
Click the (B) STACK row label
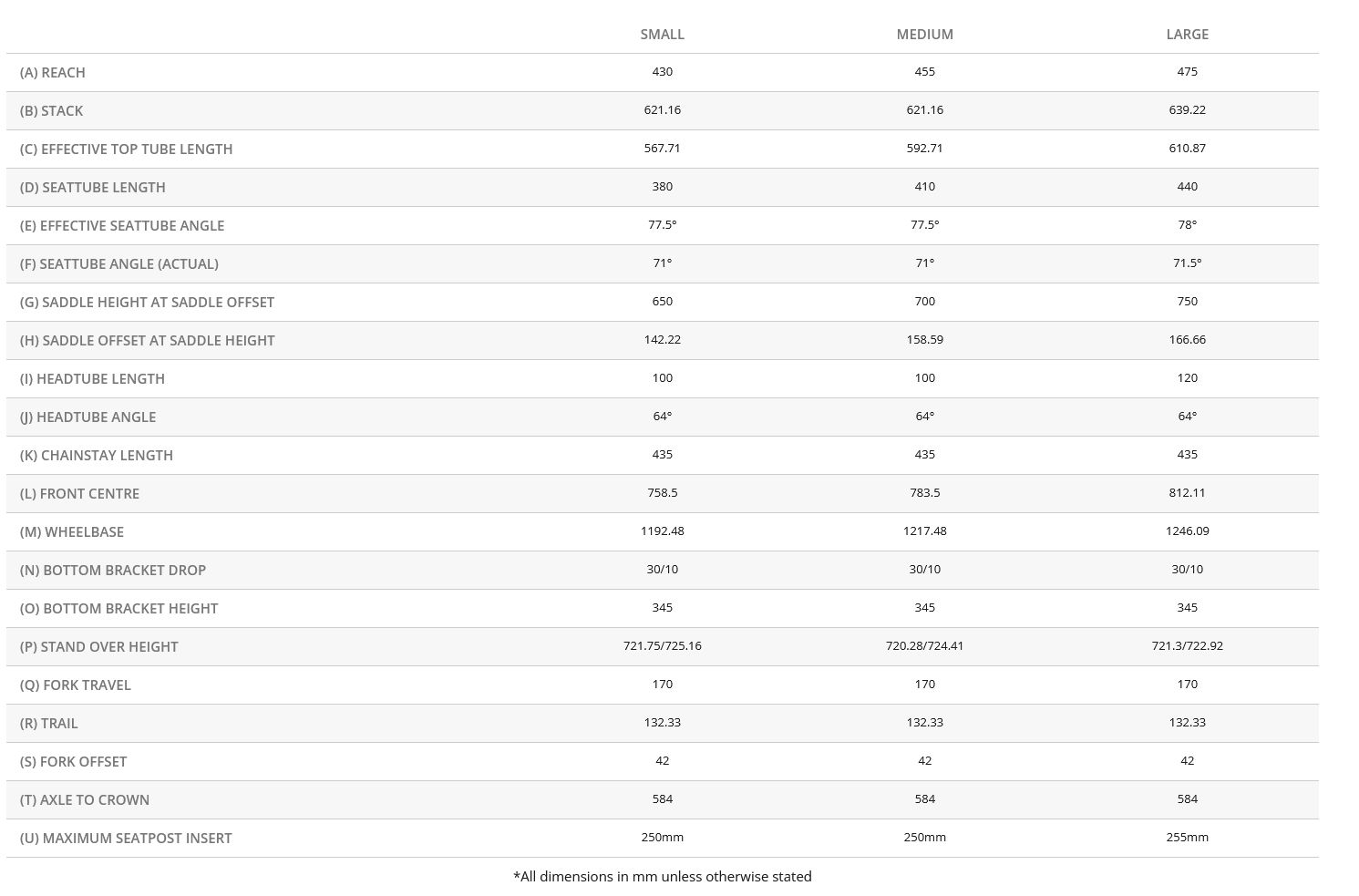click(x=51, y=111)
